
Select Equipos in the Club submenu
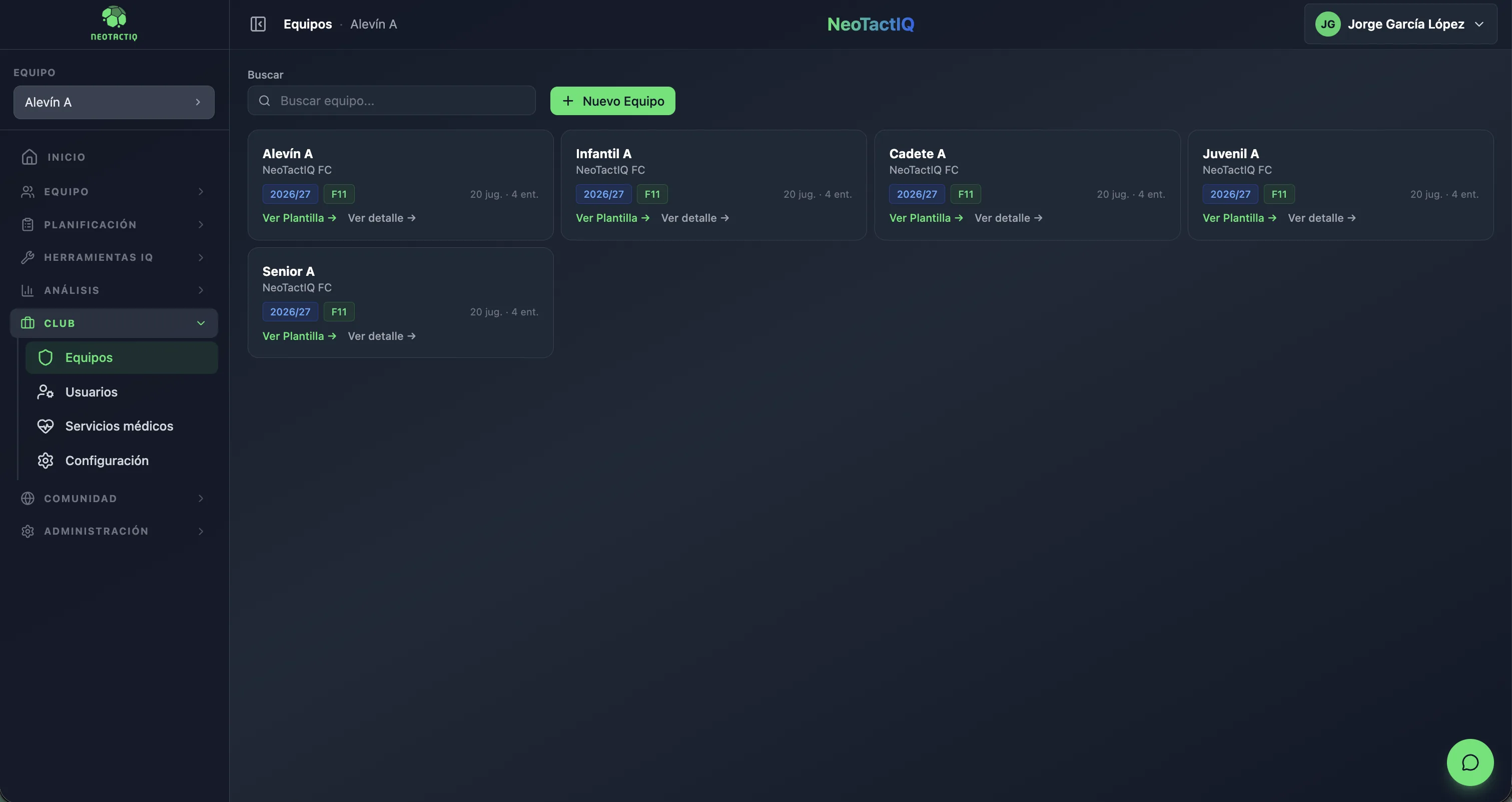coord(122,357)
